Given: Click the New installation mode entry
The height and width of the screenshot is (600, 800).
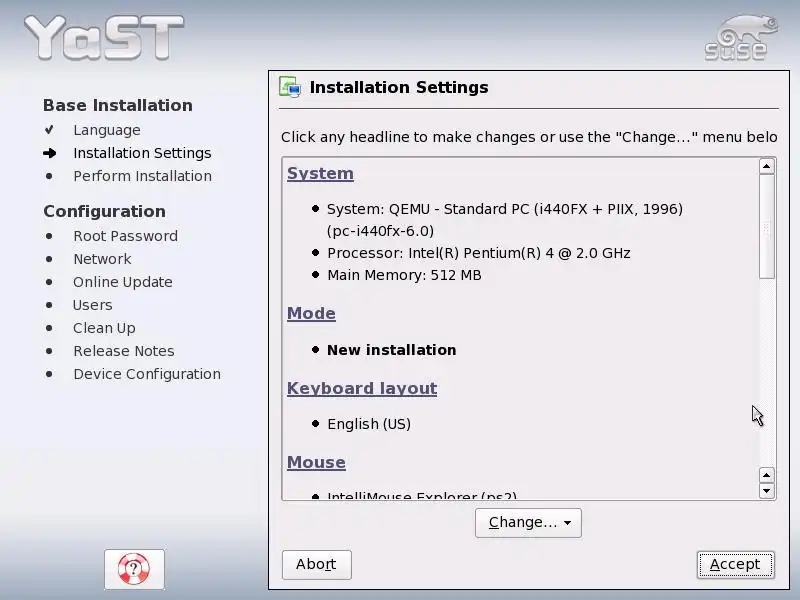Looking at the screenshot, I should click(391, 350).
